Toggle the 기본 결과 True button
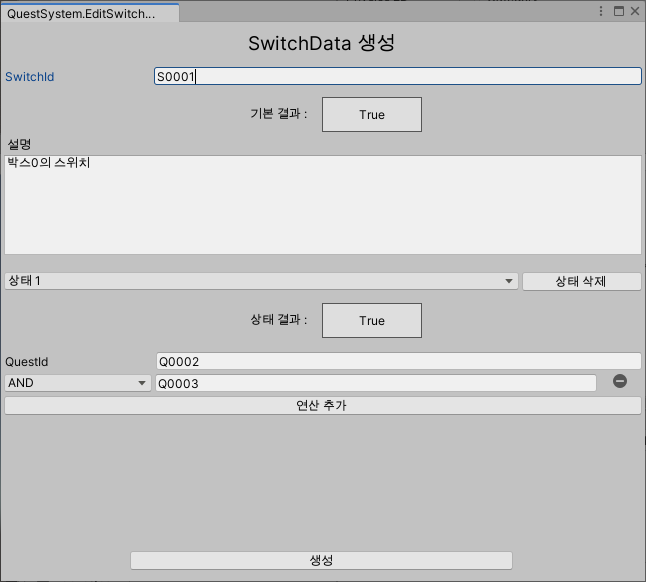 [371, 115]
